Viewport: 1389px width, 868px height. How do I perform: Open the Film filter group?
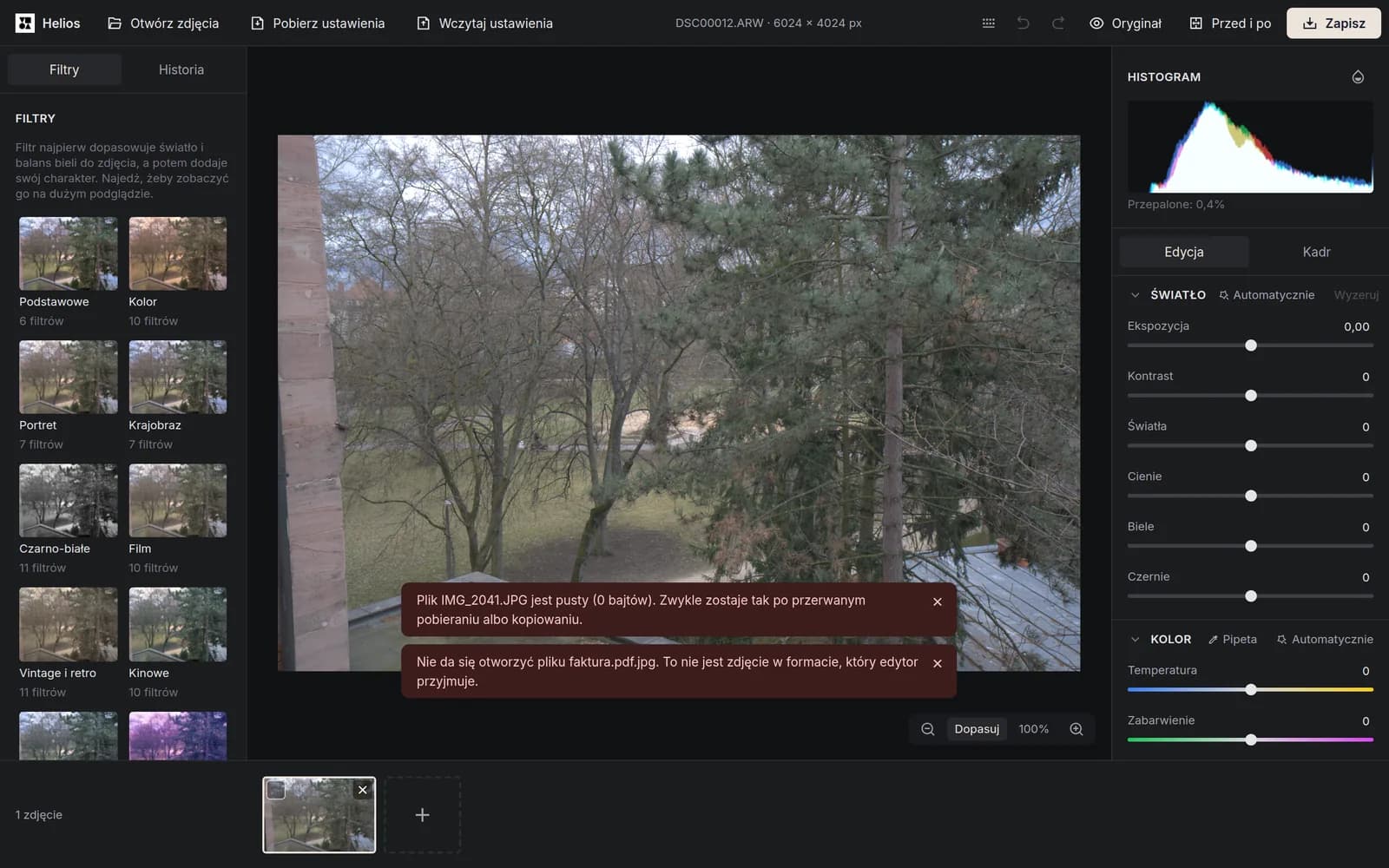[178, 519]
